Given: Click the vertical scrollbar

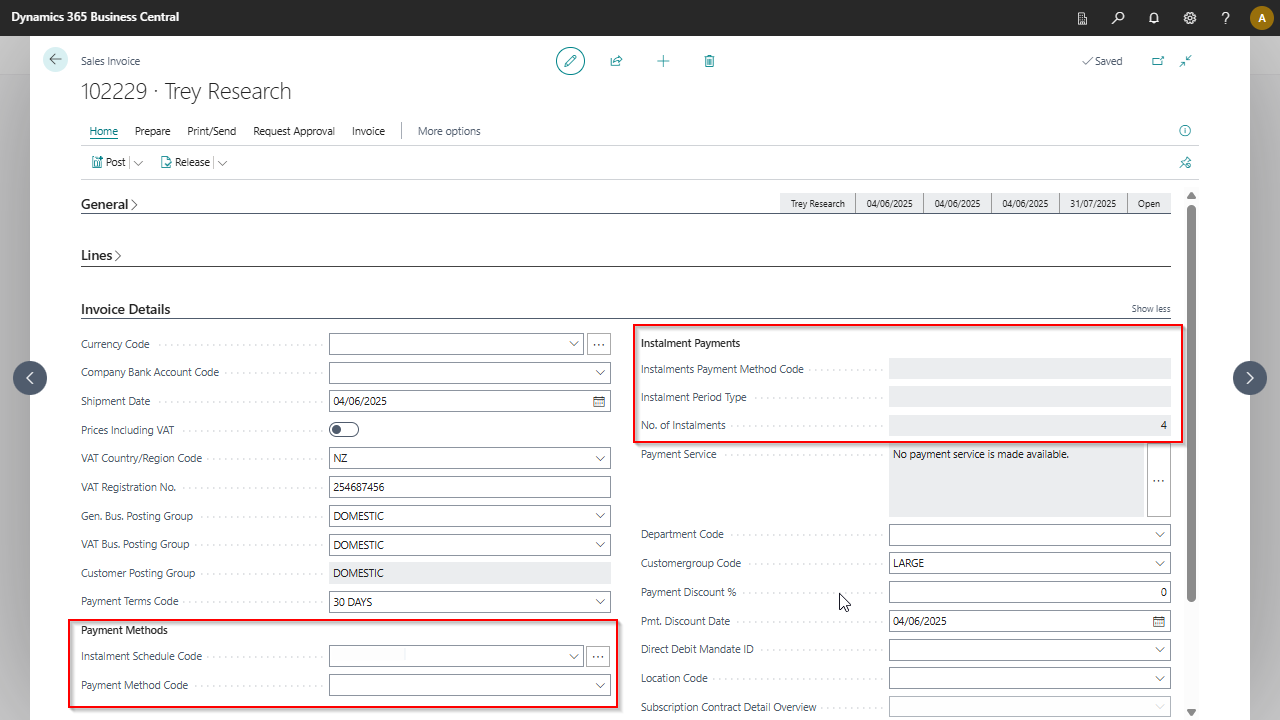Looking at the screenshot, I should coord(1191,403).
